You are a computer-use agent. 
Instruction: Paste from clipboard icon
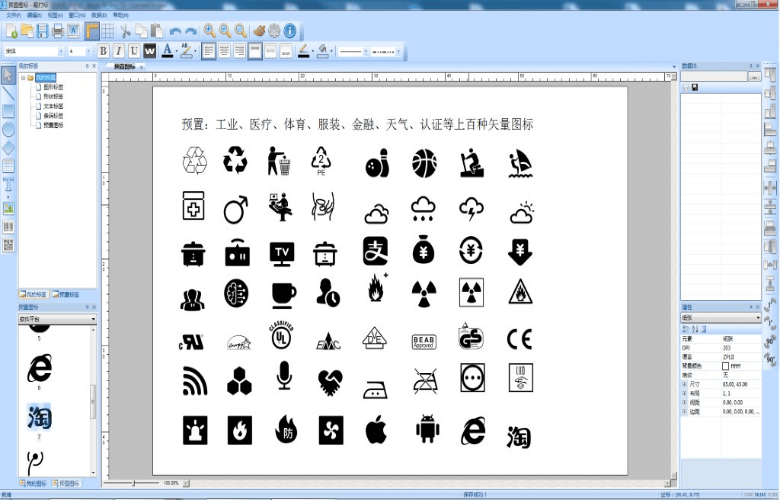coord(157,31)
